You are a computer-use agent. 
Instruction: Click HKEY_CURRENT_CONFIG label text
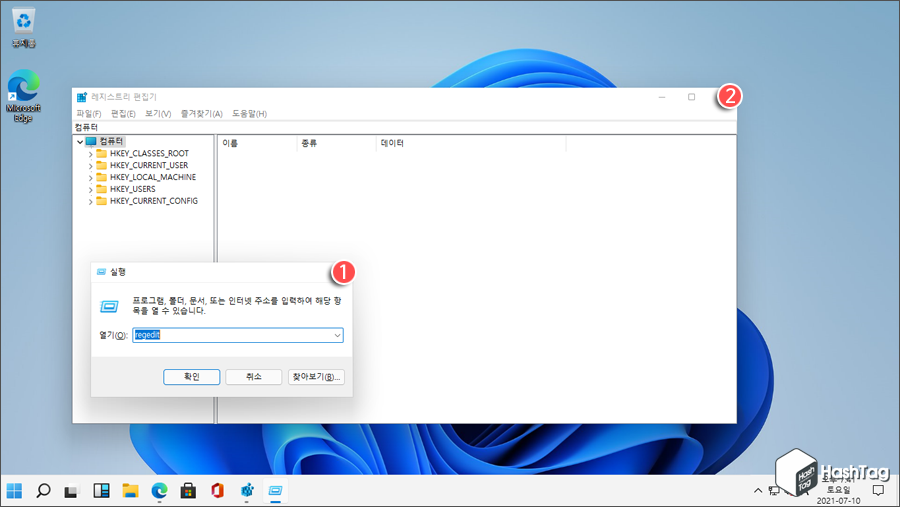154,201
